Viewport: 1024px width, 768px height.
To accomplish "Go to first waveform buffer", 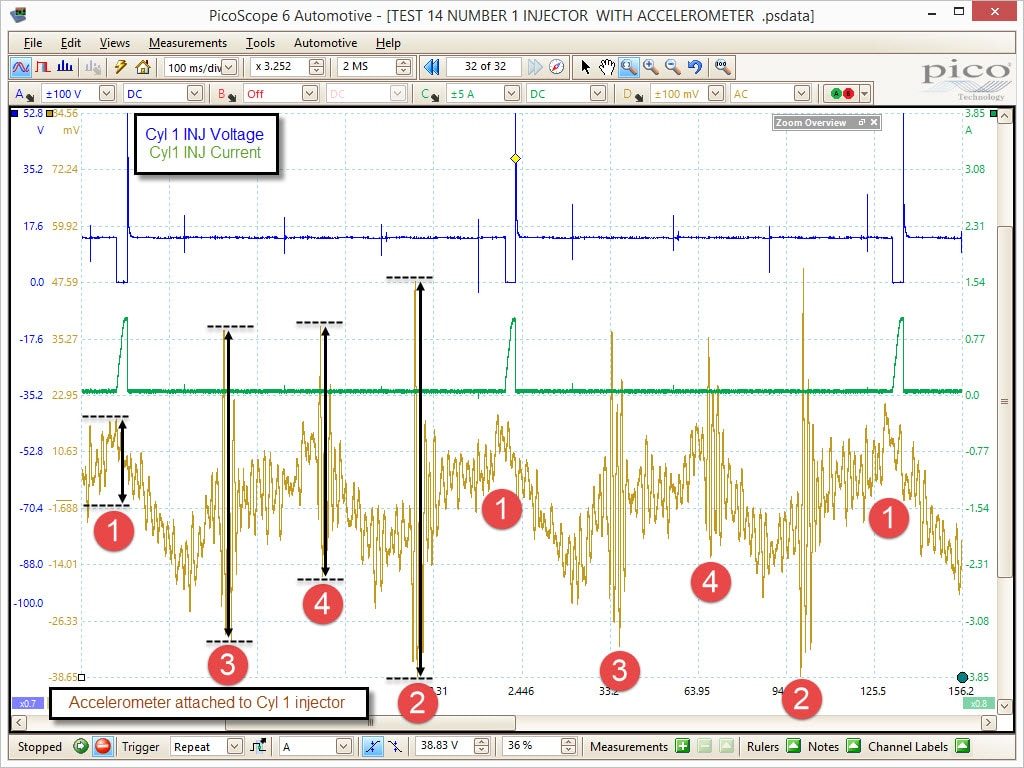I will coord(432,67).
